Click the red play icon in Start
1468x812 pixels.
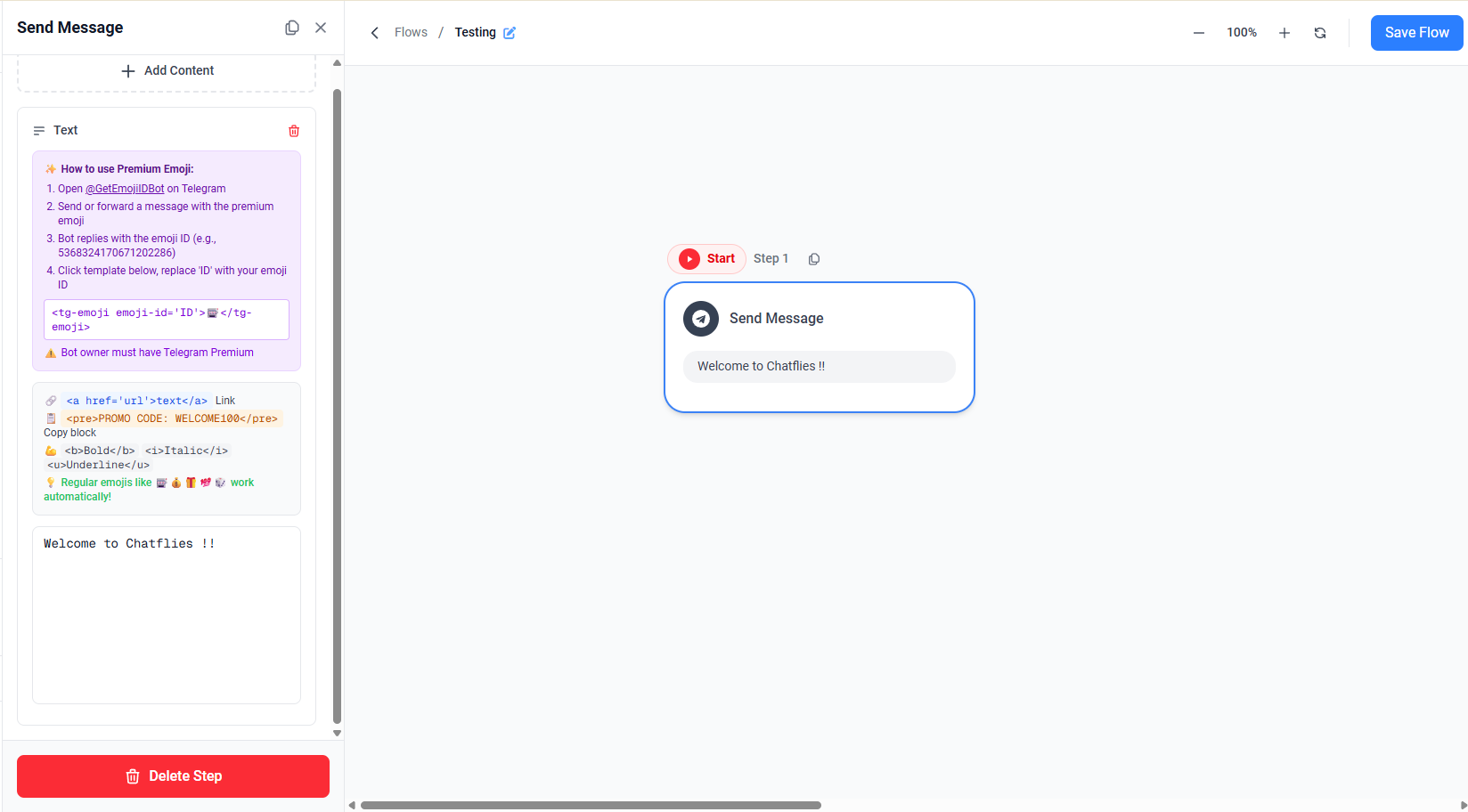(689, 259)
